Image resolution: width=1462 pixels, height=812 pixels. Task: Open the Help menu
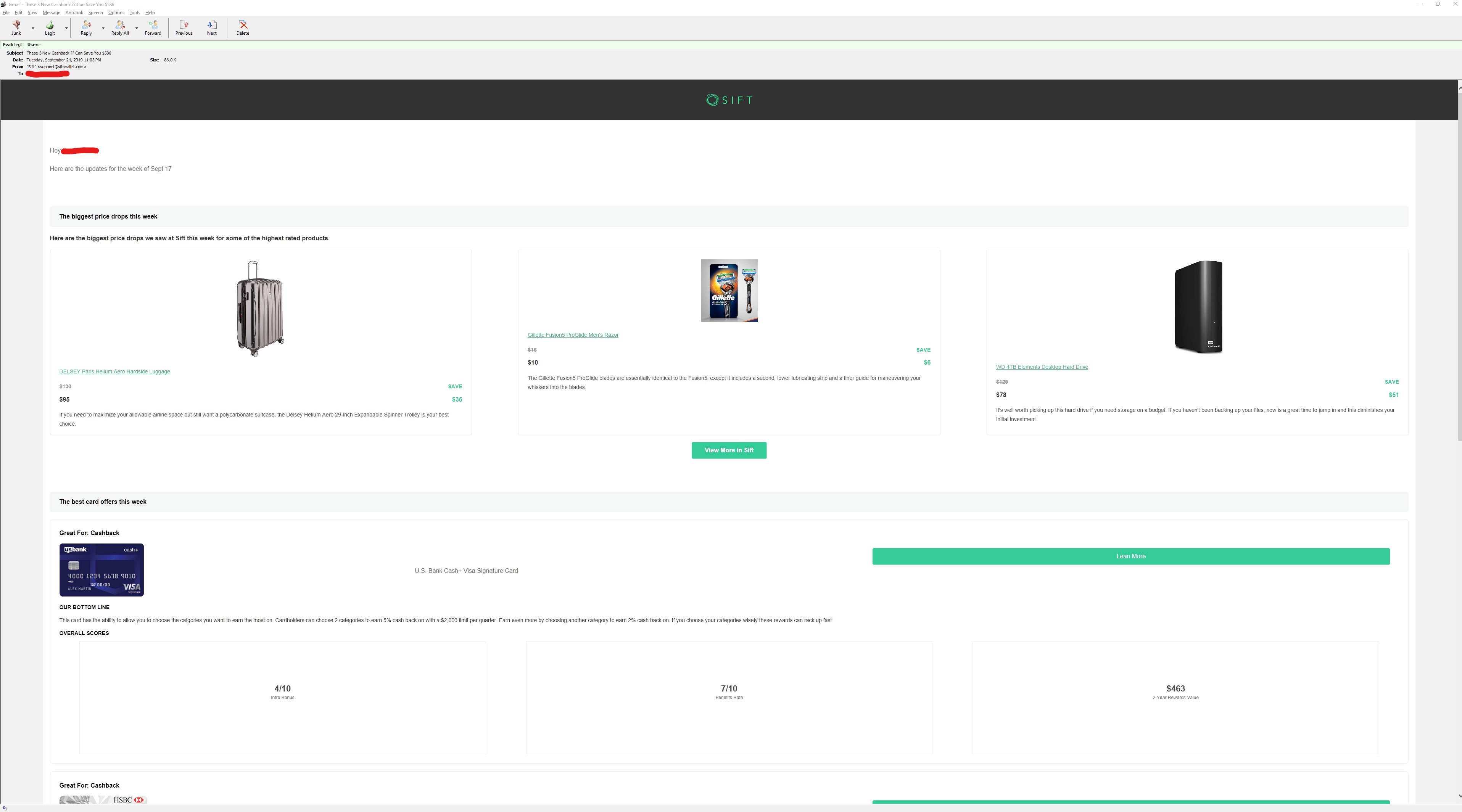(150, 13)
